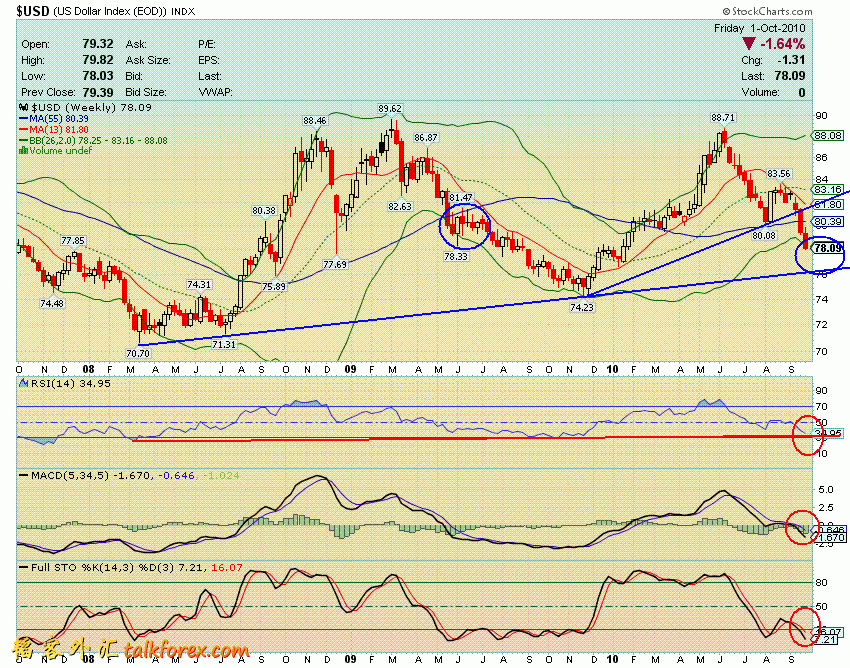Click the 'Bid Size:' label
Image resolution: width=850 pixels, height=668 pixels.
pyautogui.click(x=146, y=92)
